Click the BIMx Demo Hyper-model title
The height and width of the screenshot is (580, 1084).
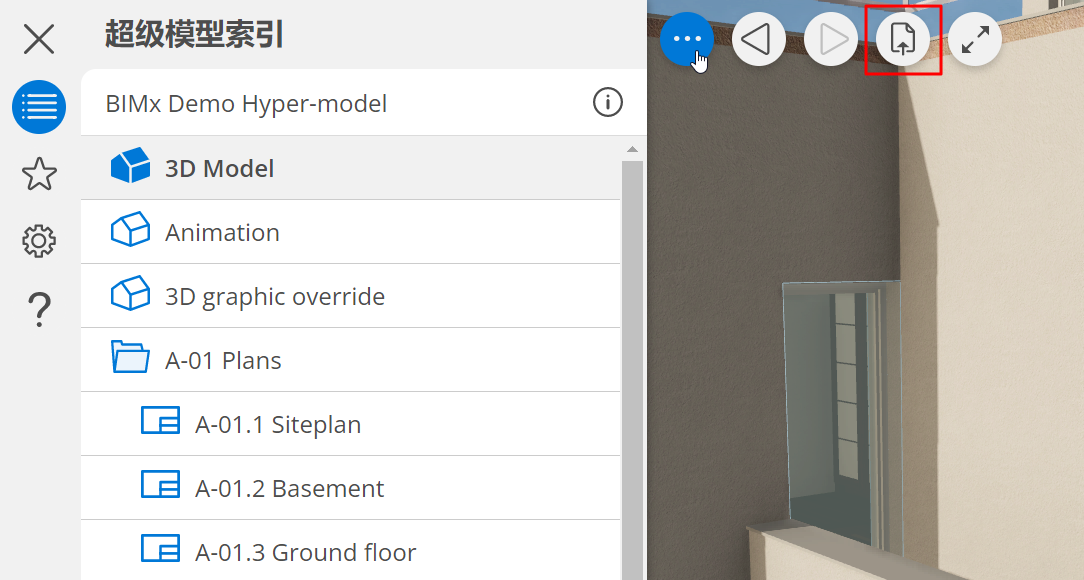tap(246, 104)
